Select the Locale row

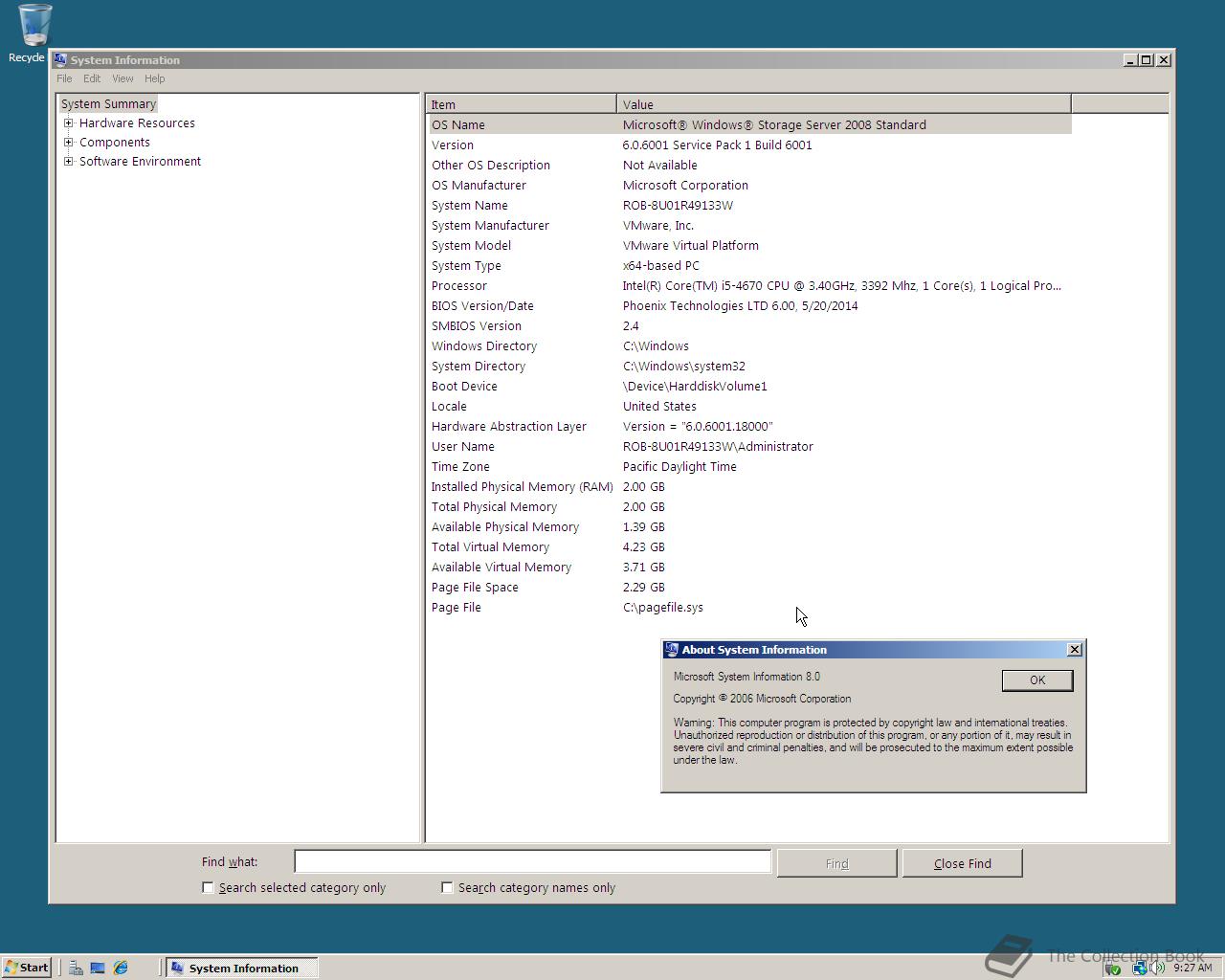tap(749, 406)
